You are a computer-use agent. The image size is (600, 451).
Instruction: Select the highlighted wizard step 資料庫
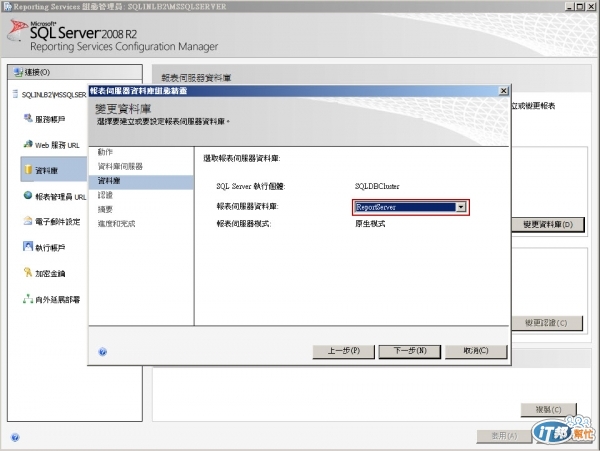(x=141, y=181)
